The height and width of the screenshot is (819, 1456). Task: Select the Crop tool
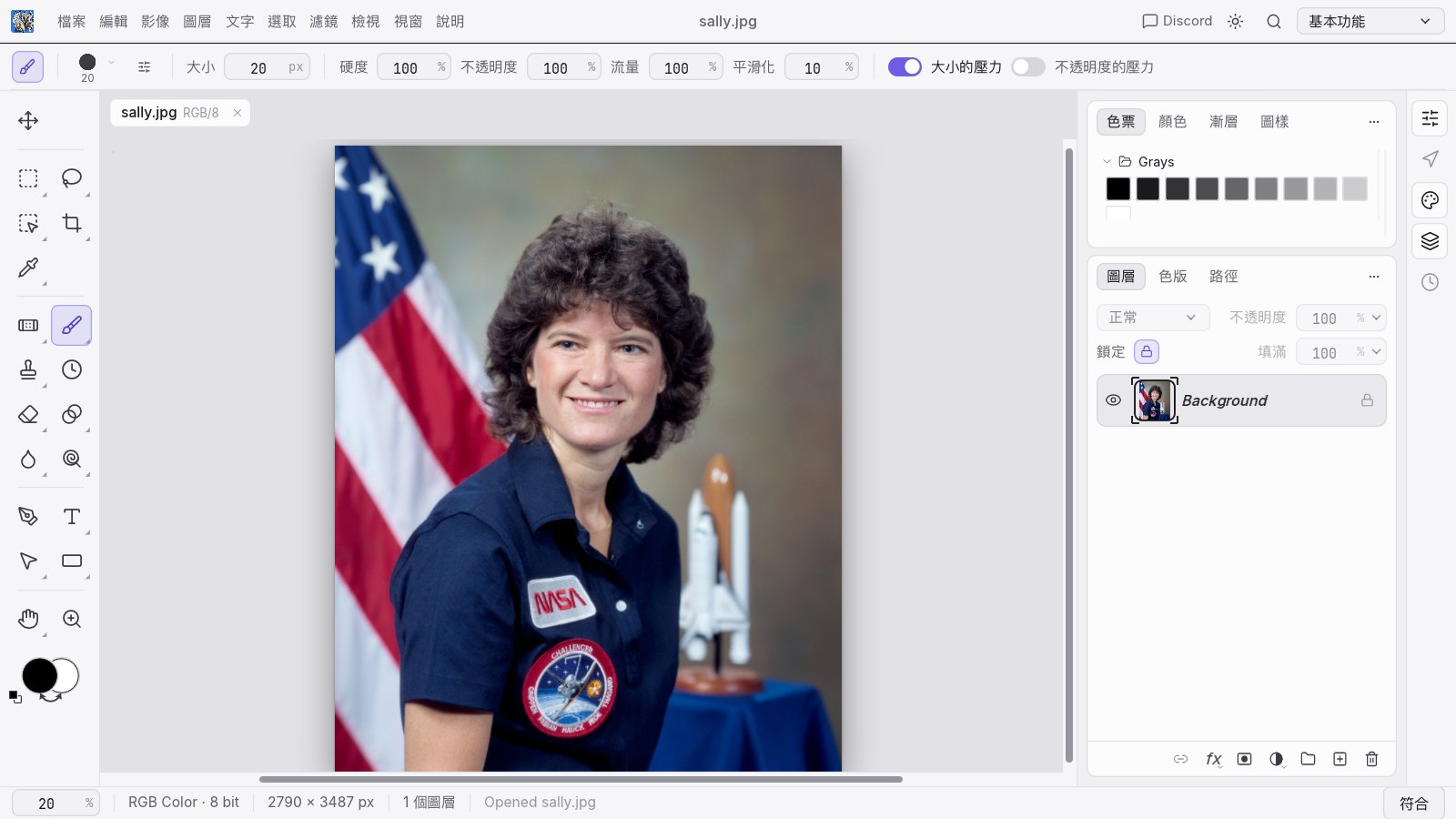[x=72, y=223]
